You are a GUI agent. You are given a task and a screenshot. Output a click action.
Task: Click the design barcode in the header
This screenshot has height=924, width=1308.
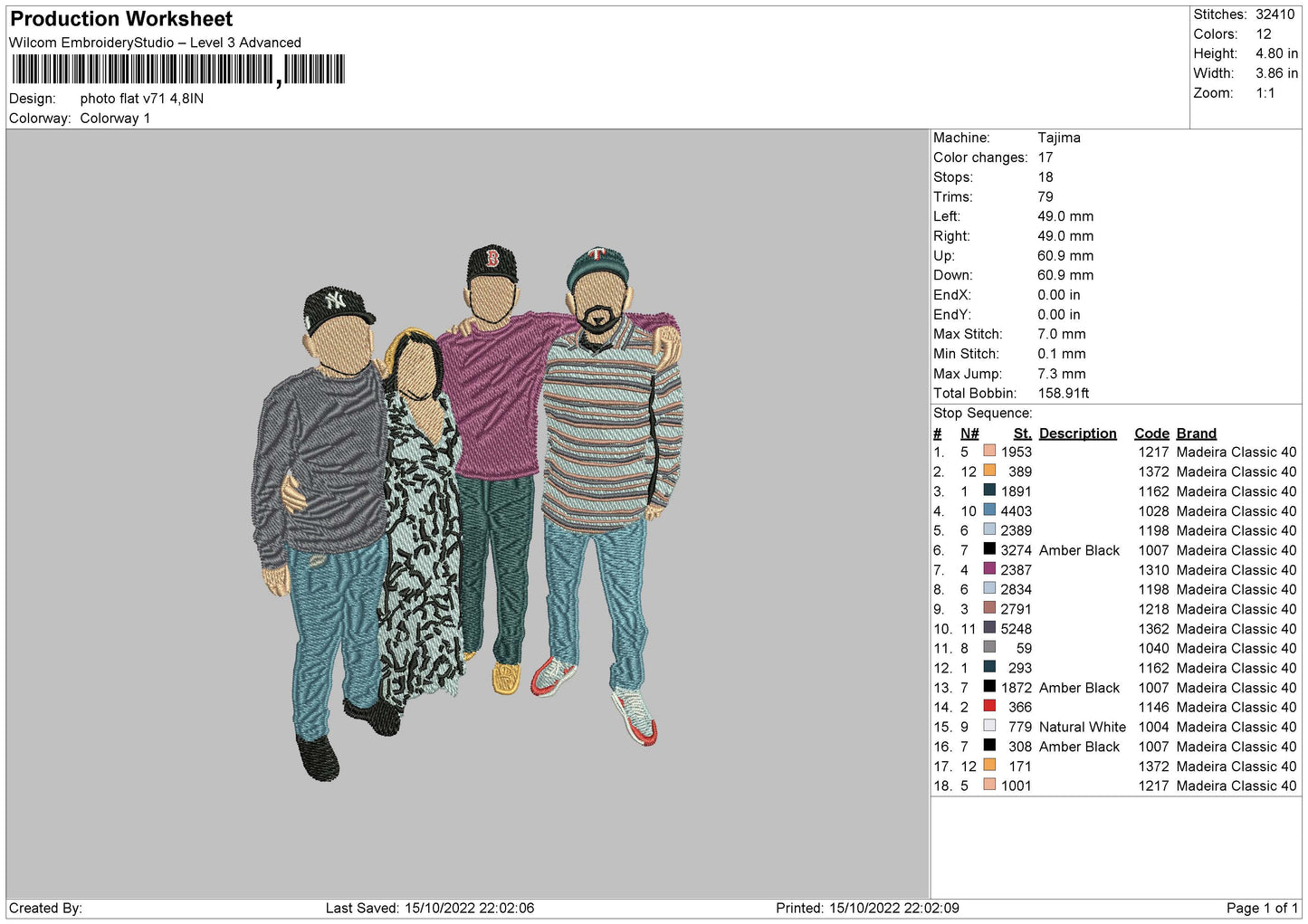click(x=177, y=70)
